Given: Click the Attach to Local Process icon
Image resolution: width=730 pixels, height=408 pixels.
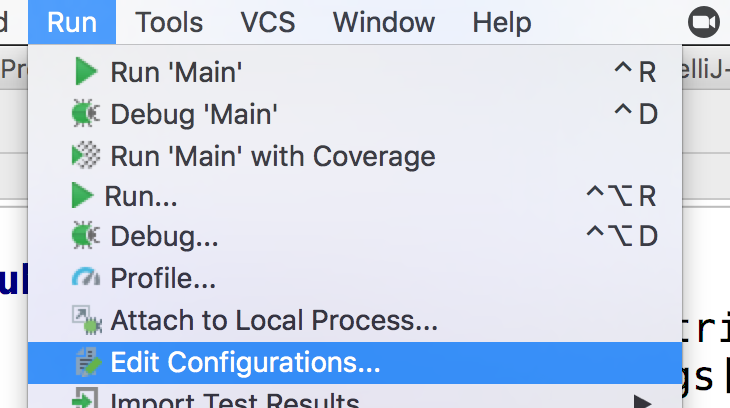Looking at the screenshot, I should click(x=87, y=320).
